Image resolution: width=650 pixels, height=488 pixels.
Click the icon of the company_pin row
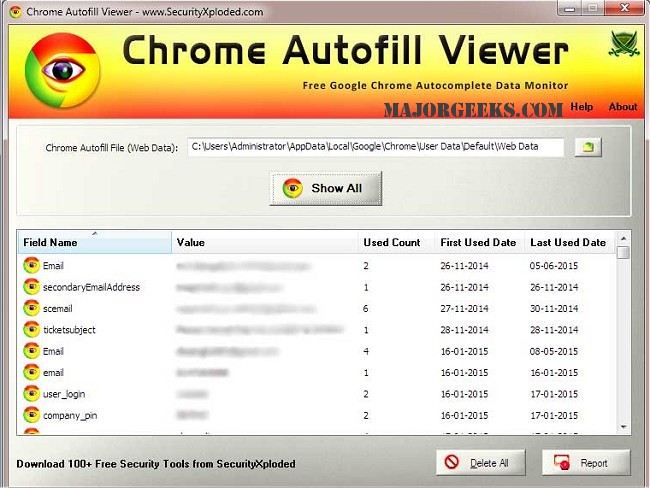[32, 415]
